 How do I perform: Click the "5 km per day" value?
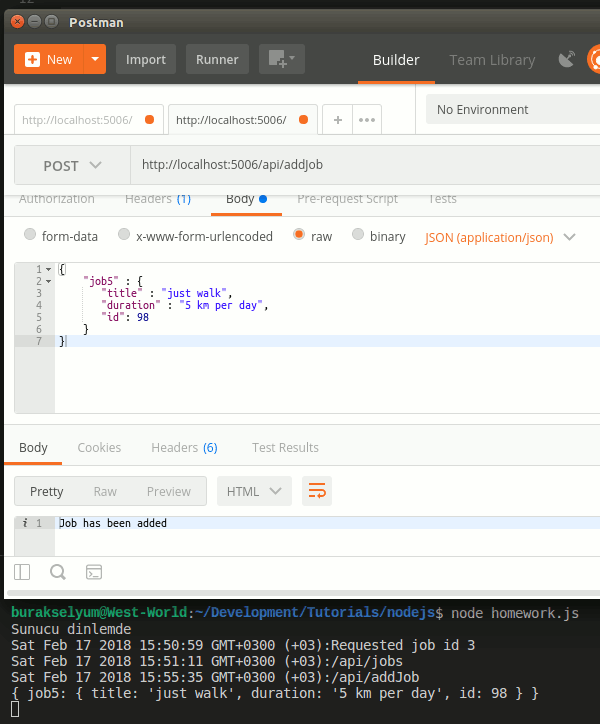click(x=221, y=305)
